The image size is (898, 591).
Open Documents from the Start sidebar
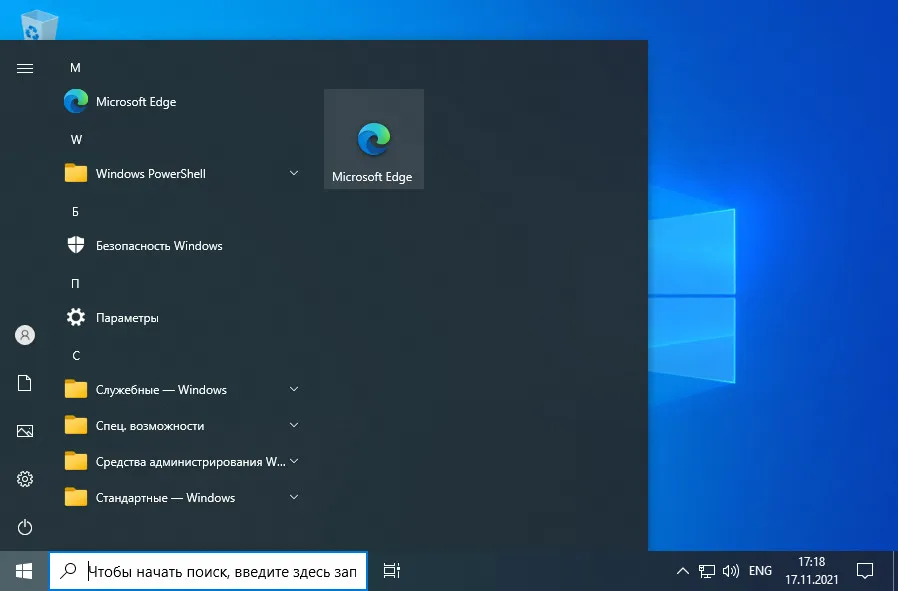tap(25, 383)
